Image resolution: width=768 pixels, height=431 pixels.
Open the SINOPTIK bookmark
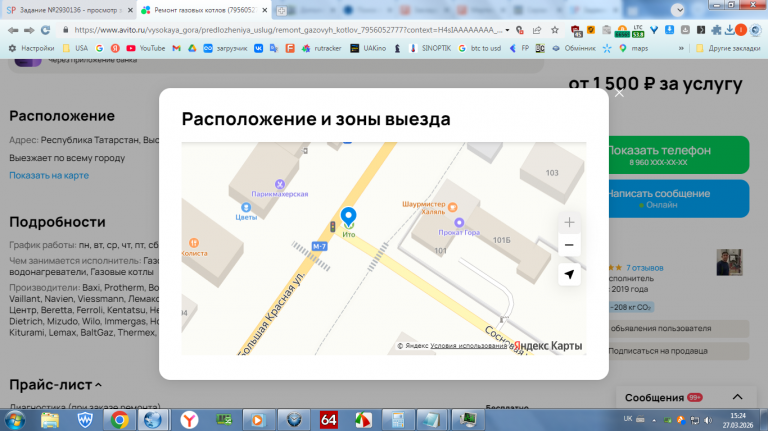point(430,48)
